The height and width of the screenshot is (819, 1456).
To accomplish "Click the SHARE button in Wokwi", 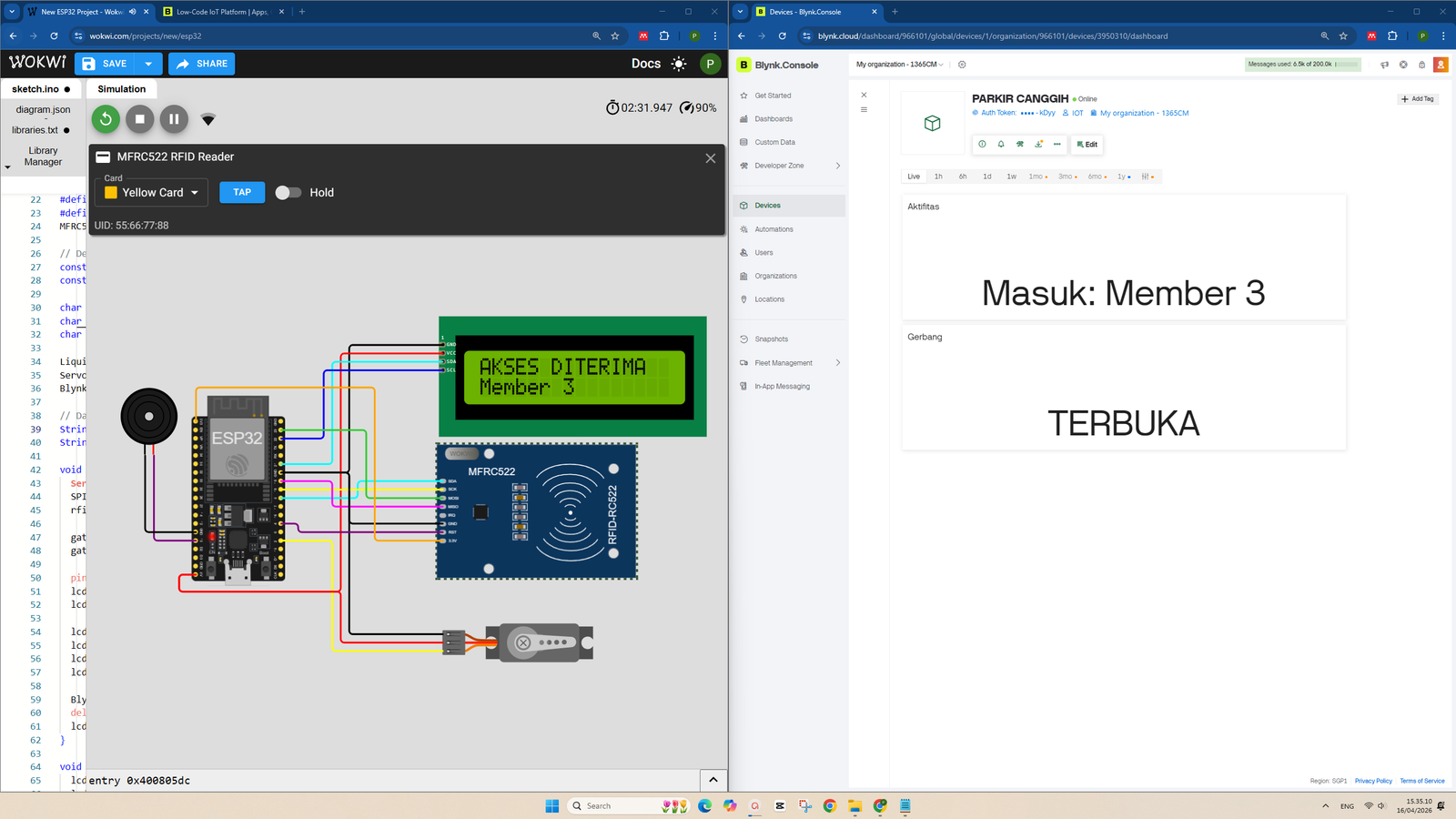I will (202, 64).
